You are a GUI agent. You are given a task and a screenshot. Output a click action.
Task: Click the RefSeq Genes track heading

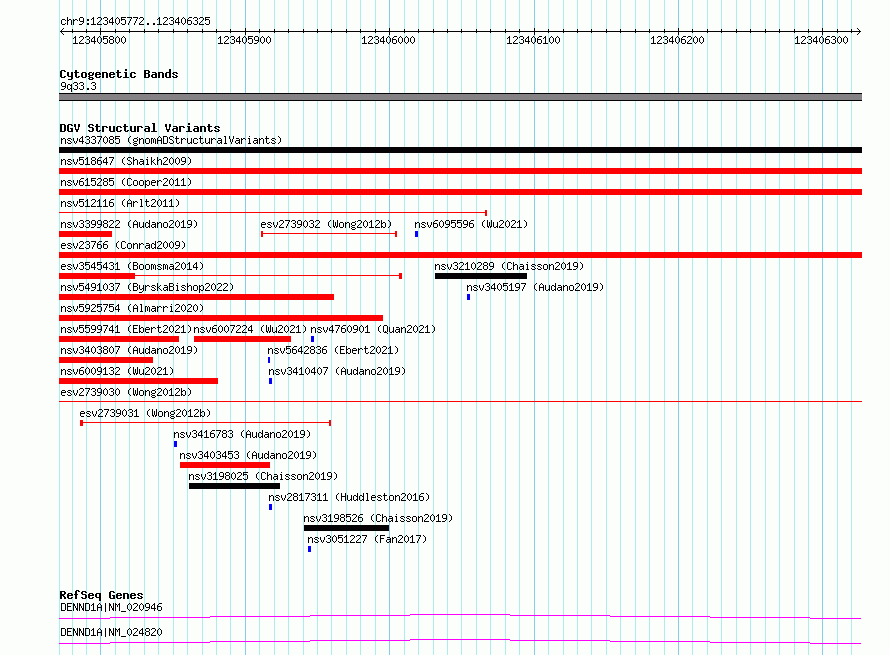click(101, 595)
